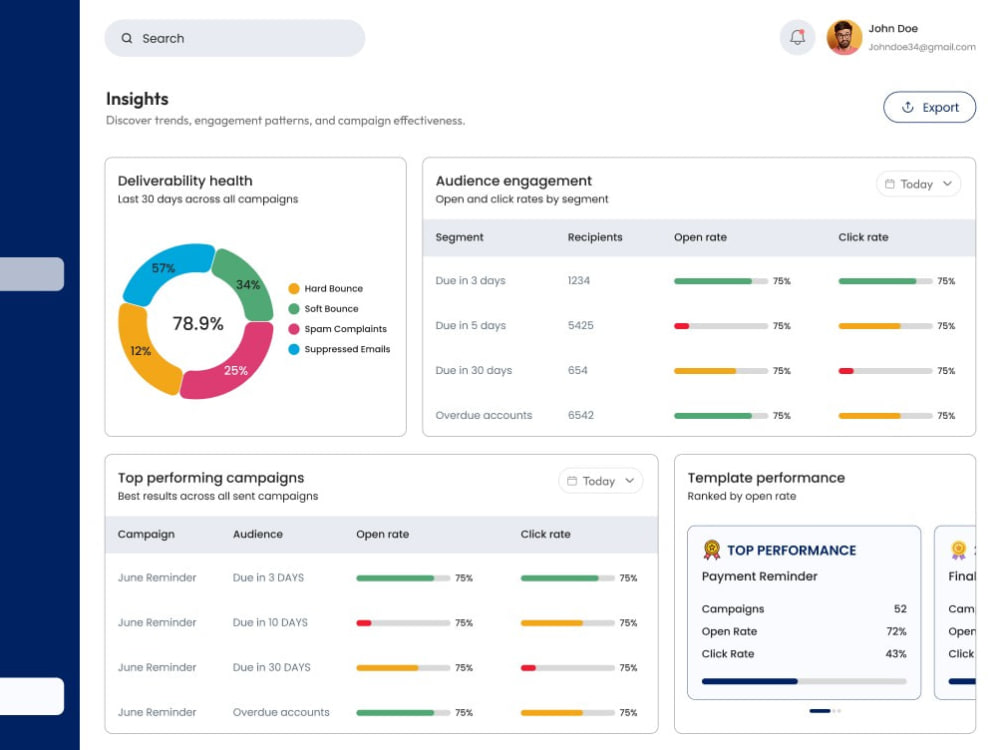Select the Overdue accounts segment row

(699, 415)
